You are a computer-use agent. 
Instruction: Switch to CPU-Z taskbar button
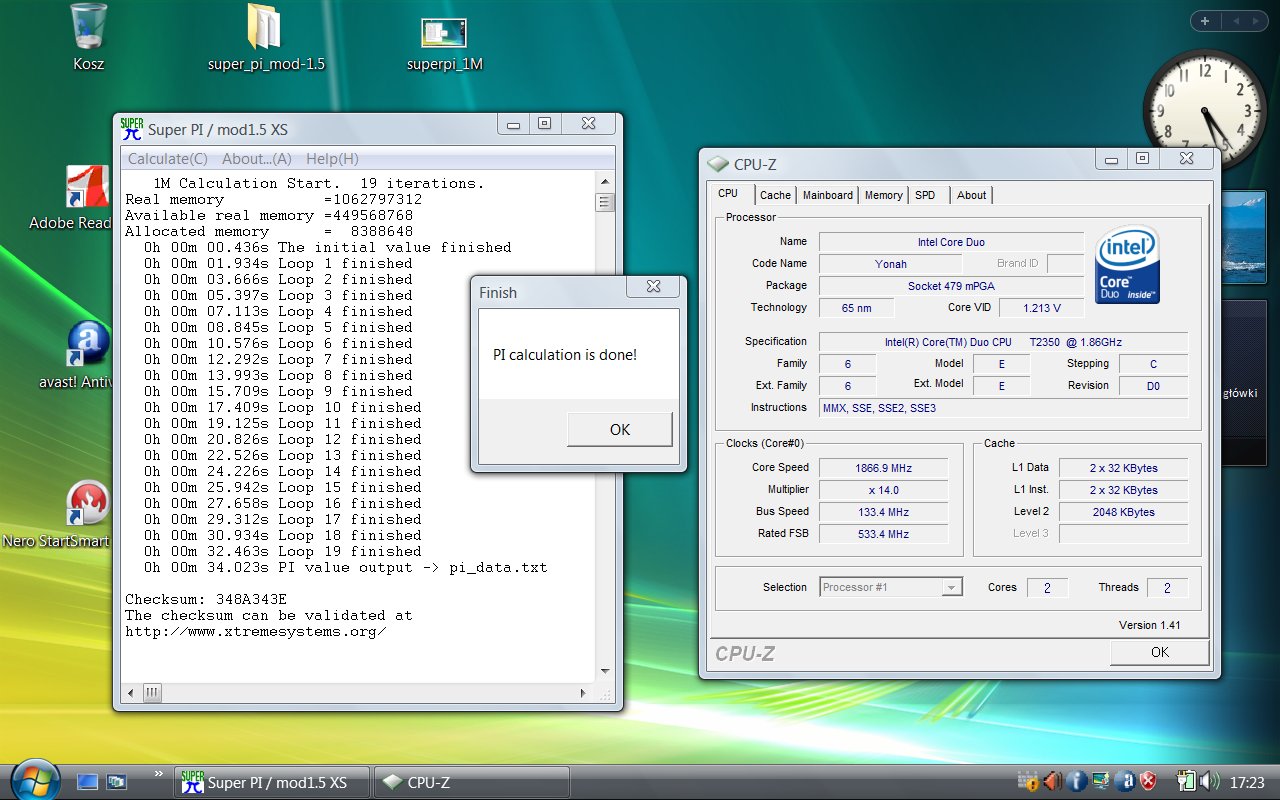[471, 782]
